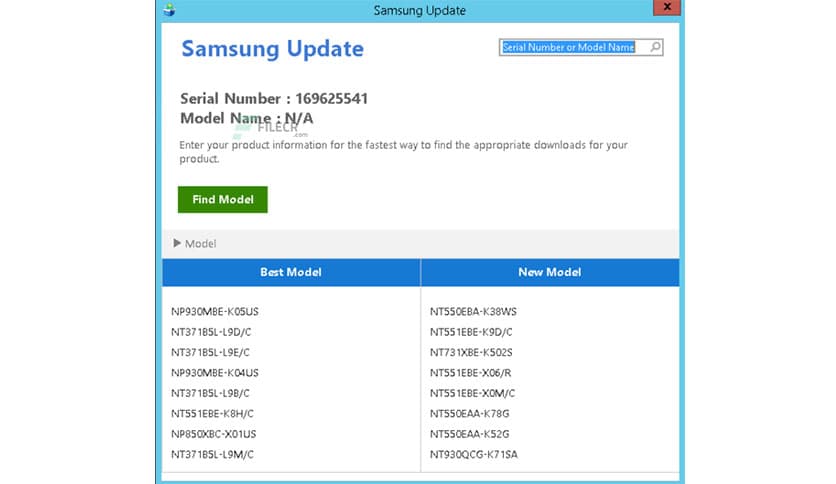Image resolution: width=836 pixels, height=484 pixels.
Task: Pick new model NT930QCG-K71SA
Action: pyautogui.click(x=474, y=455)
